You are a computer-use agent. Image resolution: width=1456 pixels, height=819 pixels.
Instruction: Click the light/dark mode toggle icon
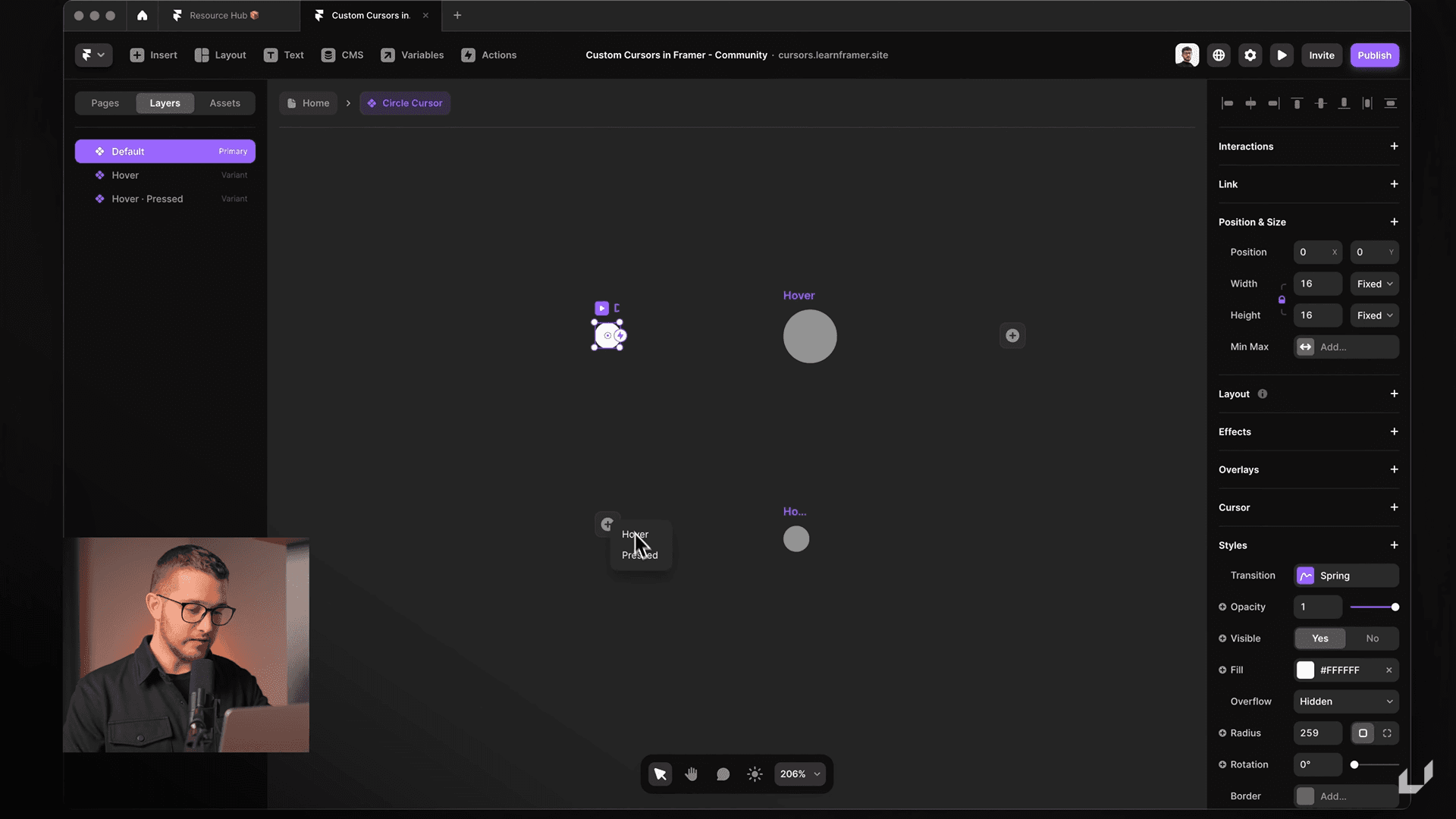(756, 773)
